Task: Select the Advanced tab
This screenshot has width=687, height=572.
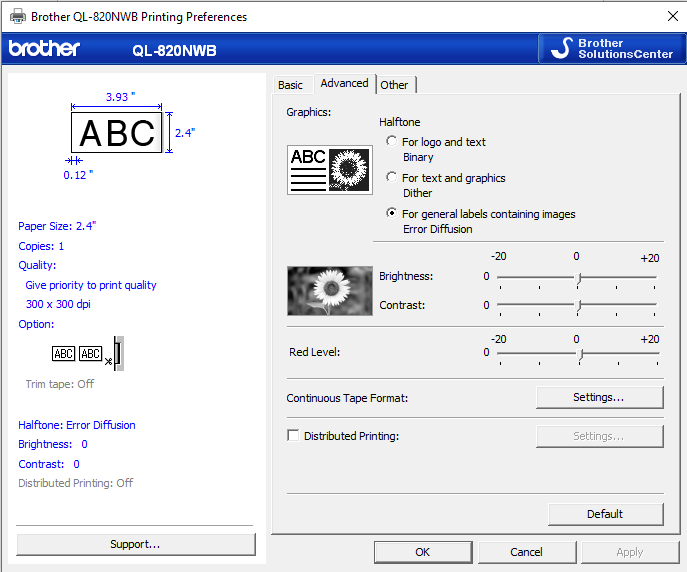Action: click(344, 83)
